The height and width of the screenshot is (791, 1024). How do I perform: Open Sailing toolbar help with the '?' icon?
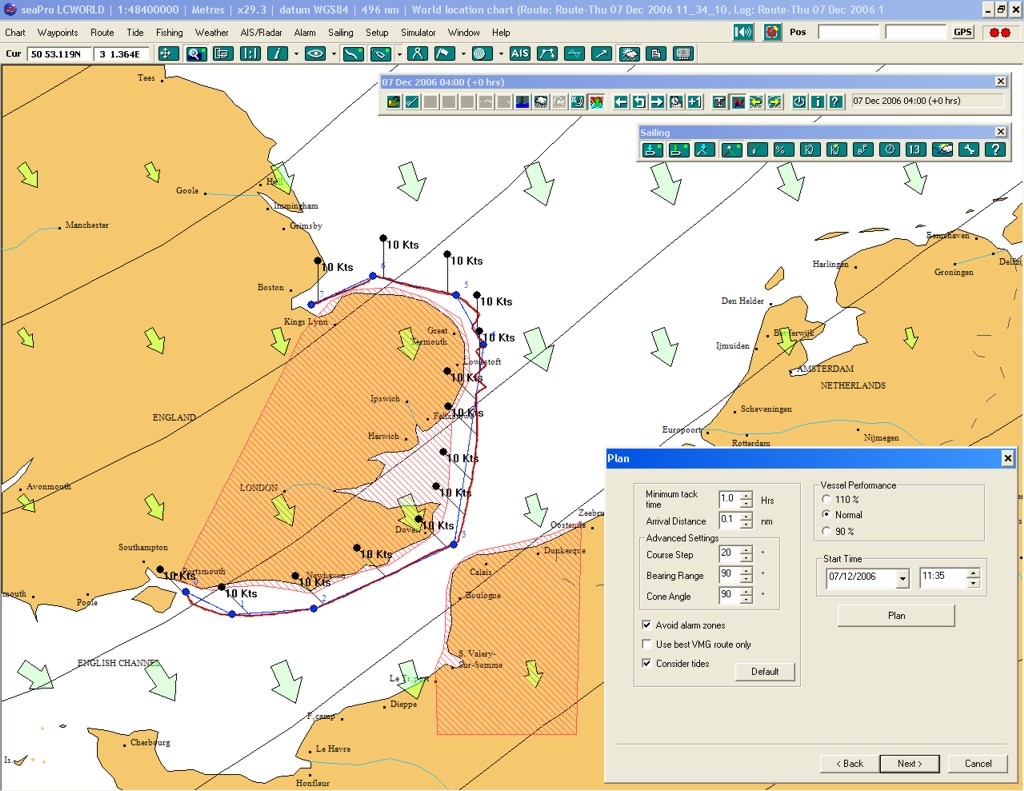pos(996,150)
